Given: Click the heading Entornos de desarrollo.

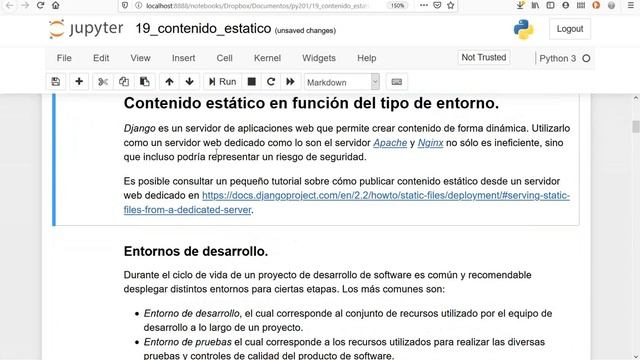Looking at the screenshot, I should pos(196,251).
